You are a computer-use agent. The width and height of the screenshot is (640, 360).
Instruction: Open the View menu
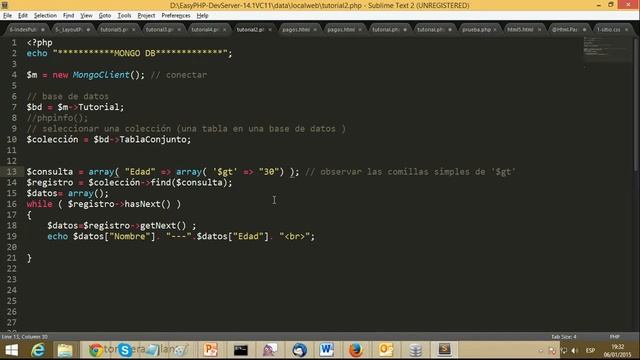point(86,16)
